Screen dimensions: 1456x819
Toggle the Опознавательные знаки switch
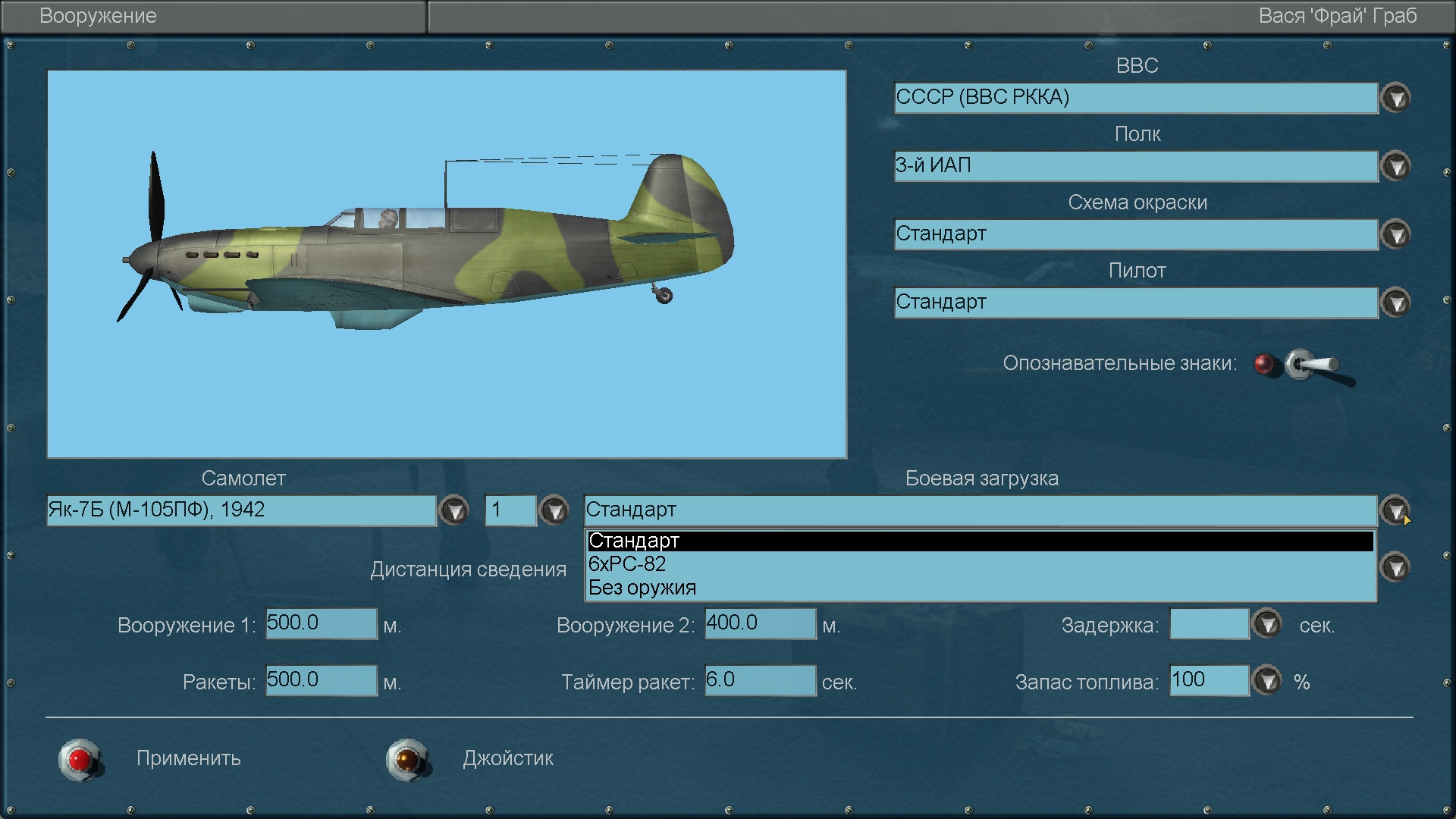[x=1310, y=365]
